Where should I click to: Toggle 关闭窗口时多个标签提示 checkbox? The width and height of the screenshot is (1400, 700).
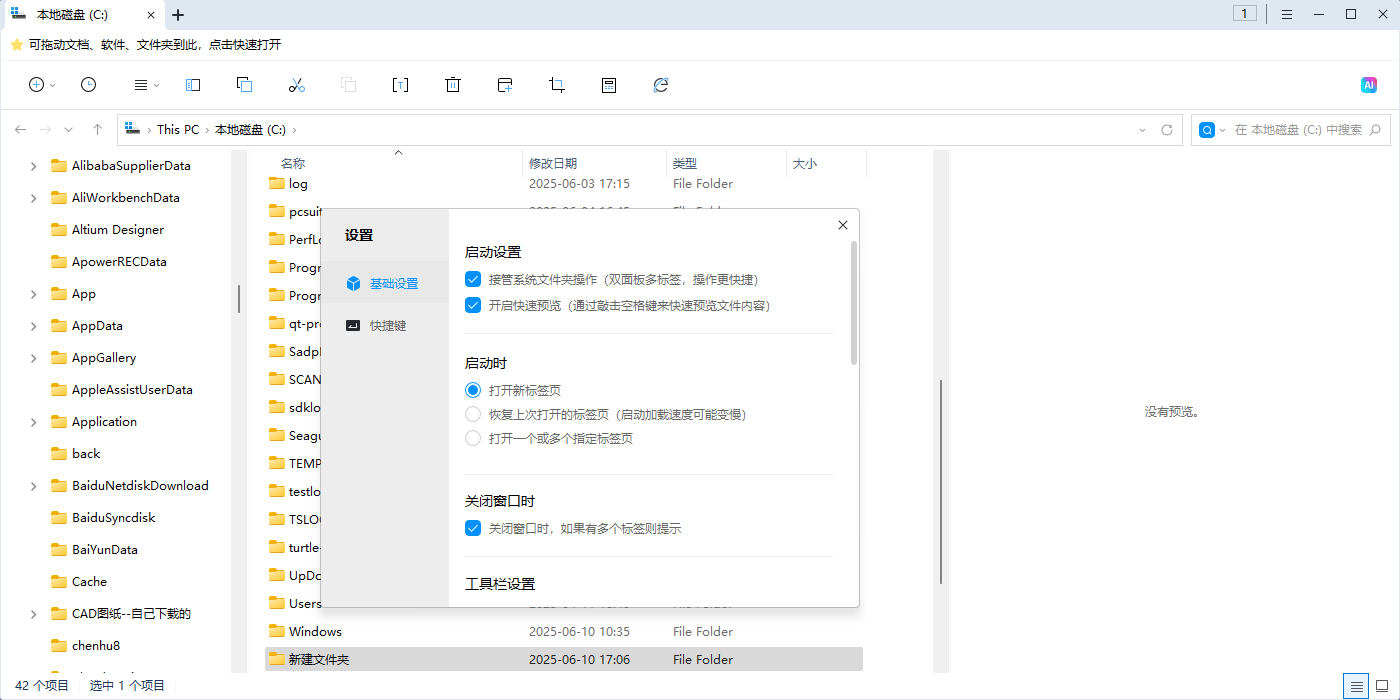[474, 528]
